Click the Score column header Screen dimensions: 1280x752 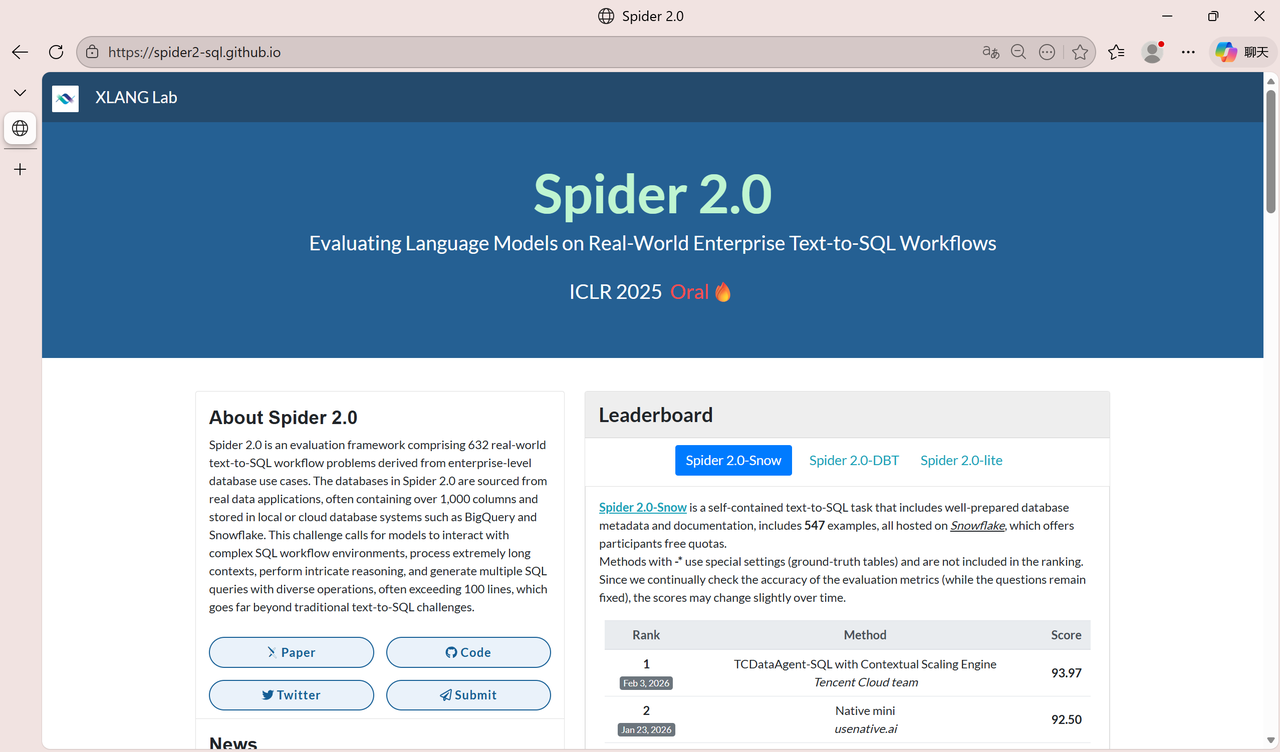[1066, 635]
